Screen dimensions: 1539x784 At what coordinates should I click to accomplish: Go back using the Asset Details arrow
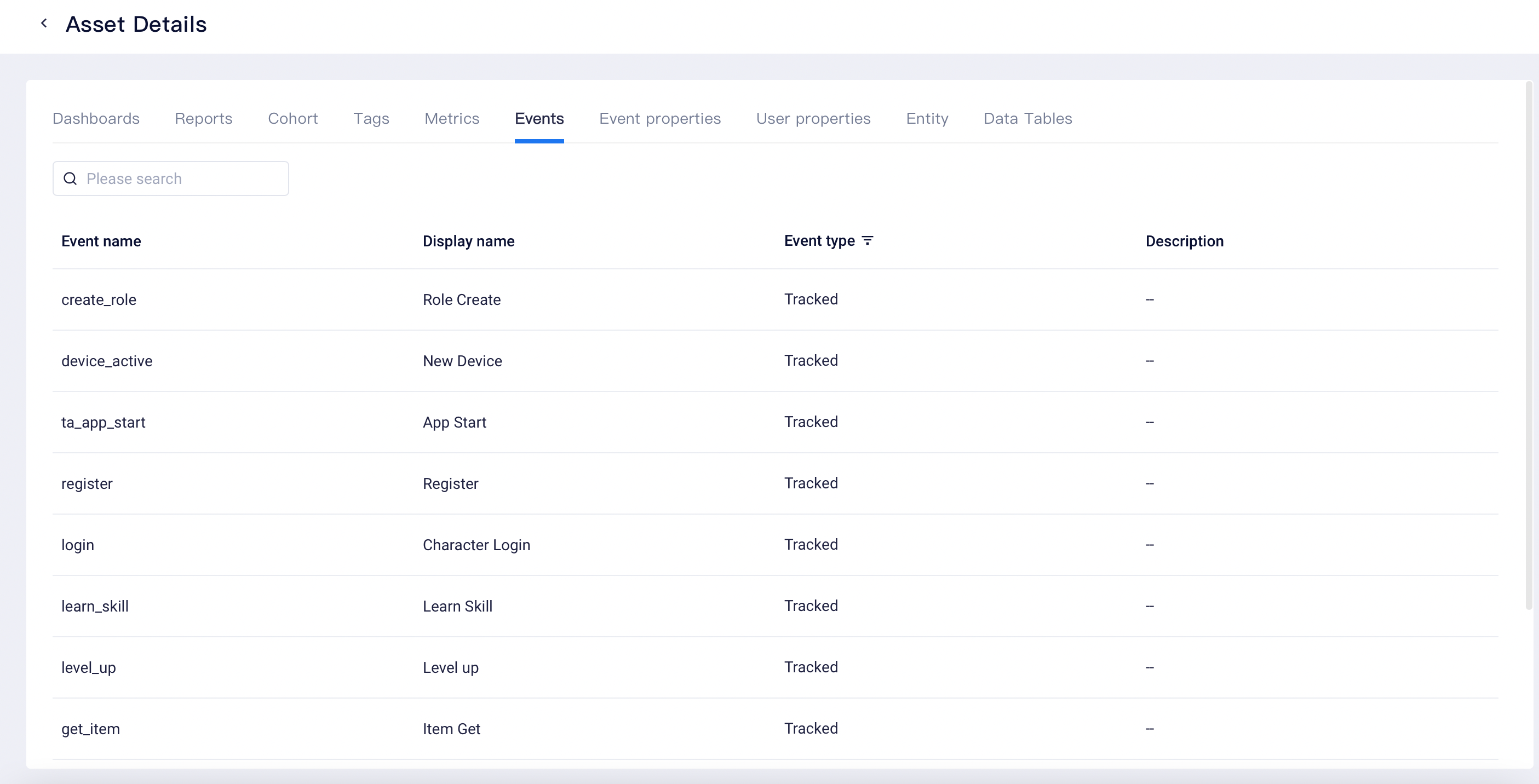point(44,24)
